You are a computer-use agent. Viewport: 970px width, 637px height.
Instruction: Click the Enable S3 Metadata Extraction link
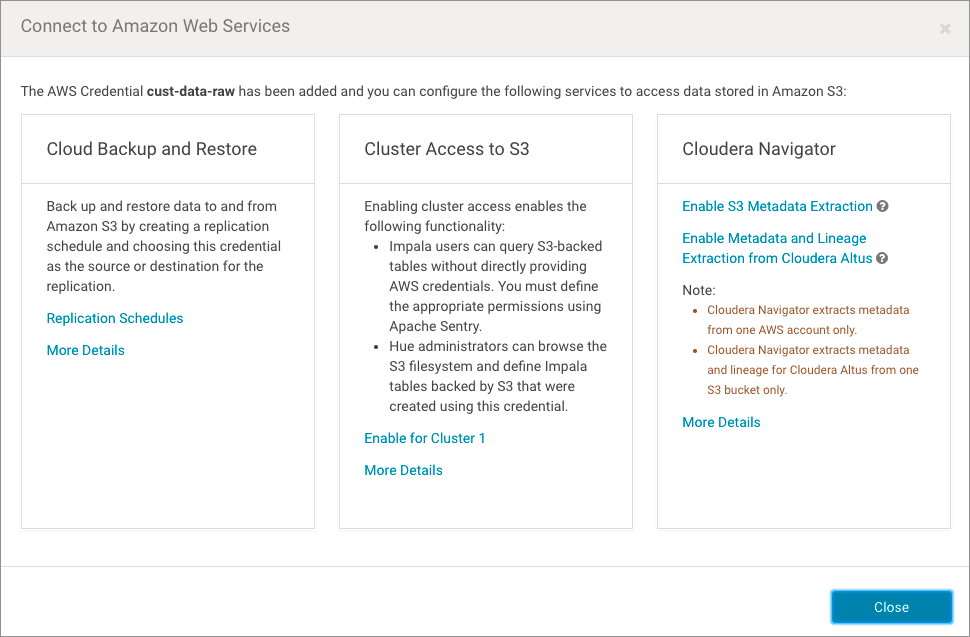click(777, 206)
